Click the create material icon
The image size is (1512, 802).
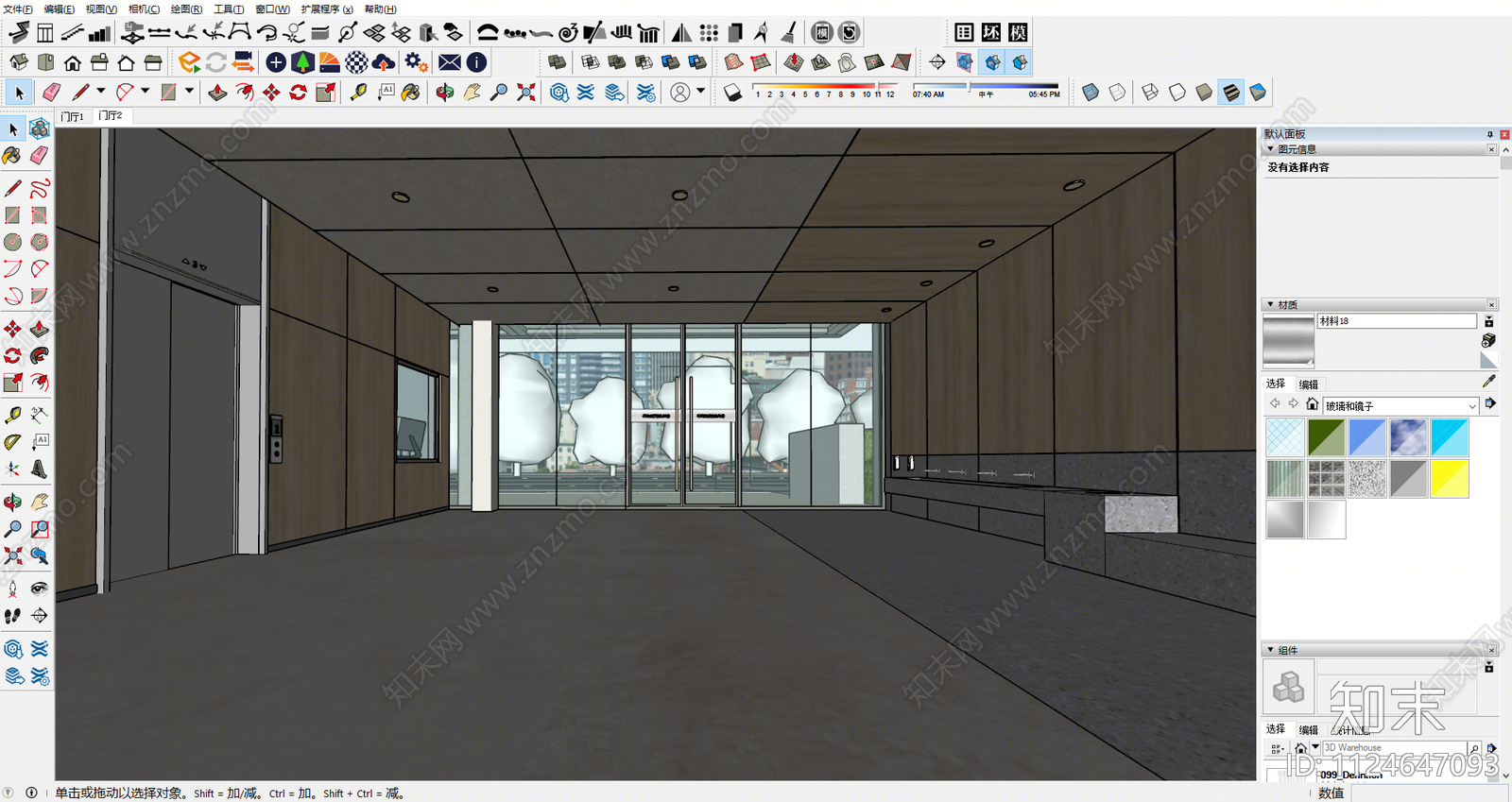click(x=1488, y=340)
